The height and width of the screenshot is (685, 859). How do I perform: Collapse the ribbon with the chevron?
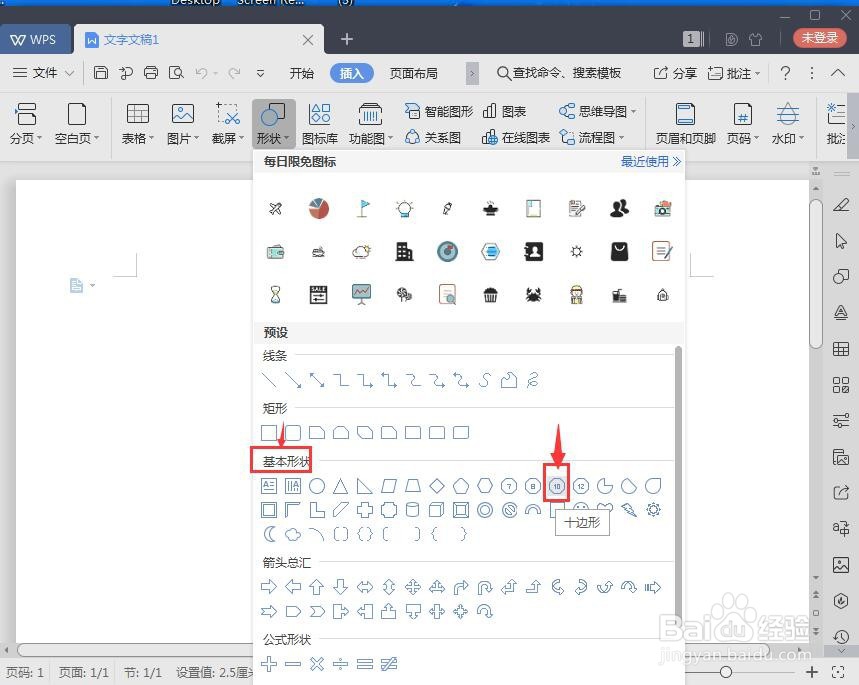click(838, 72)
